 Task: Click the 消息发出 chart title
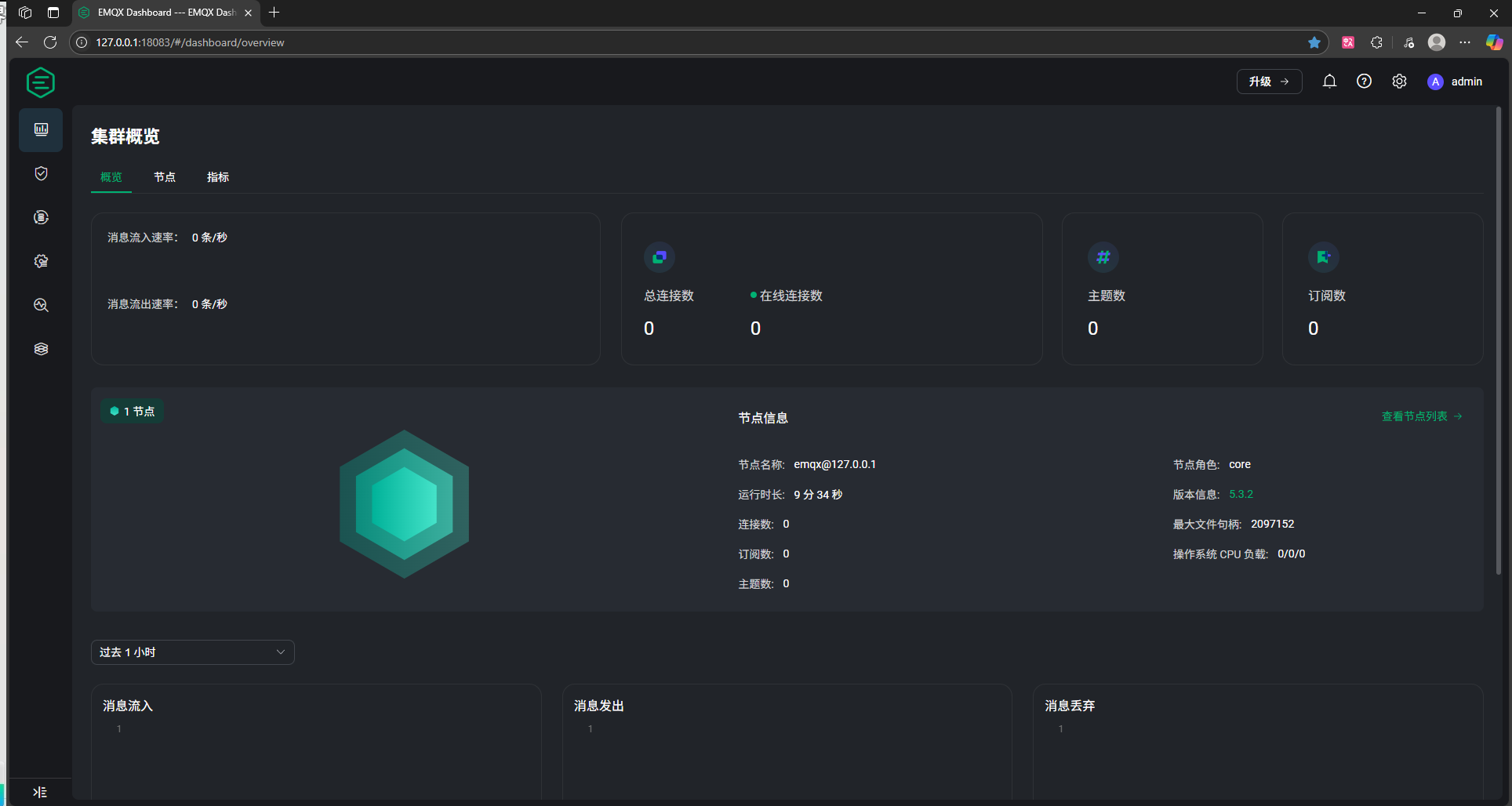point(599,706)
